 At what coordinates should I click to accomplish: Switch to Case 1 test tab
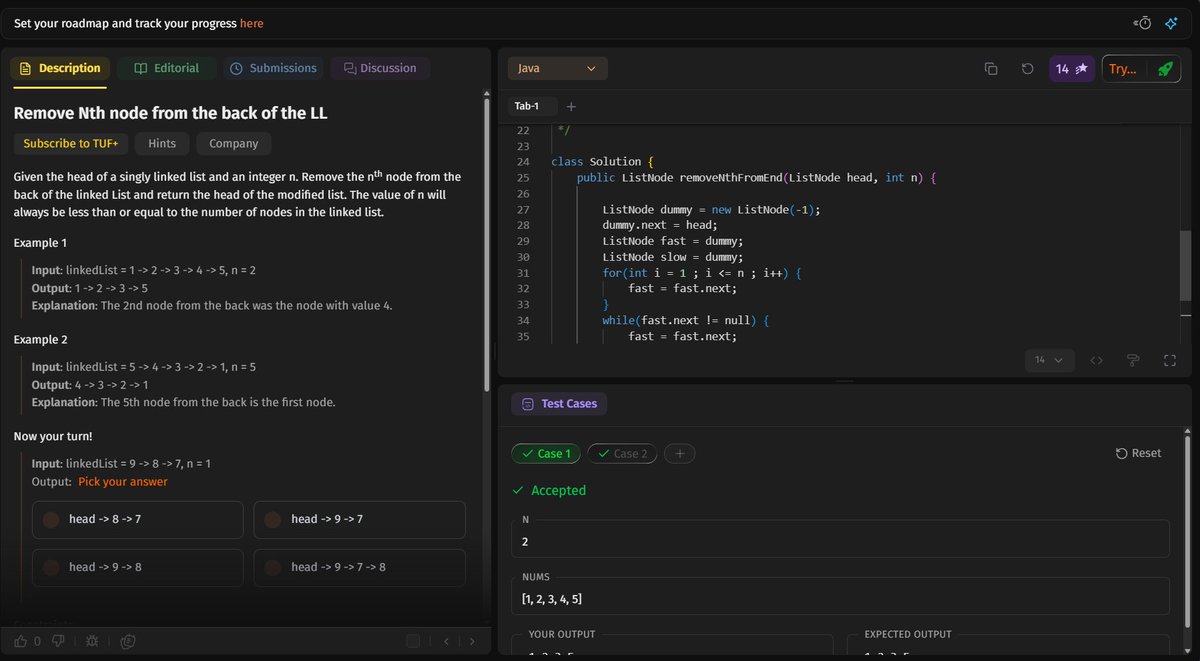tap(546, 454)
